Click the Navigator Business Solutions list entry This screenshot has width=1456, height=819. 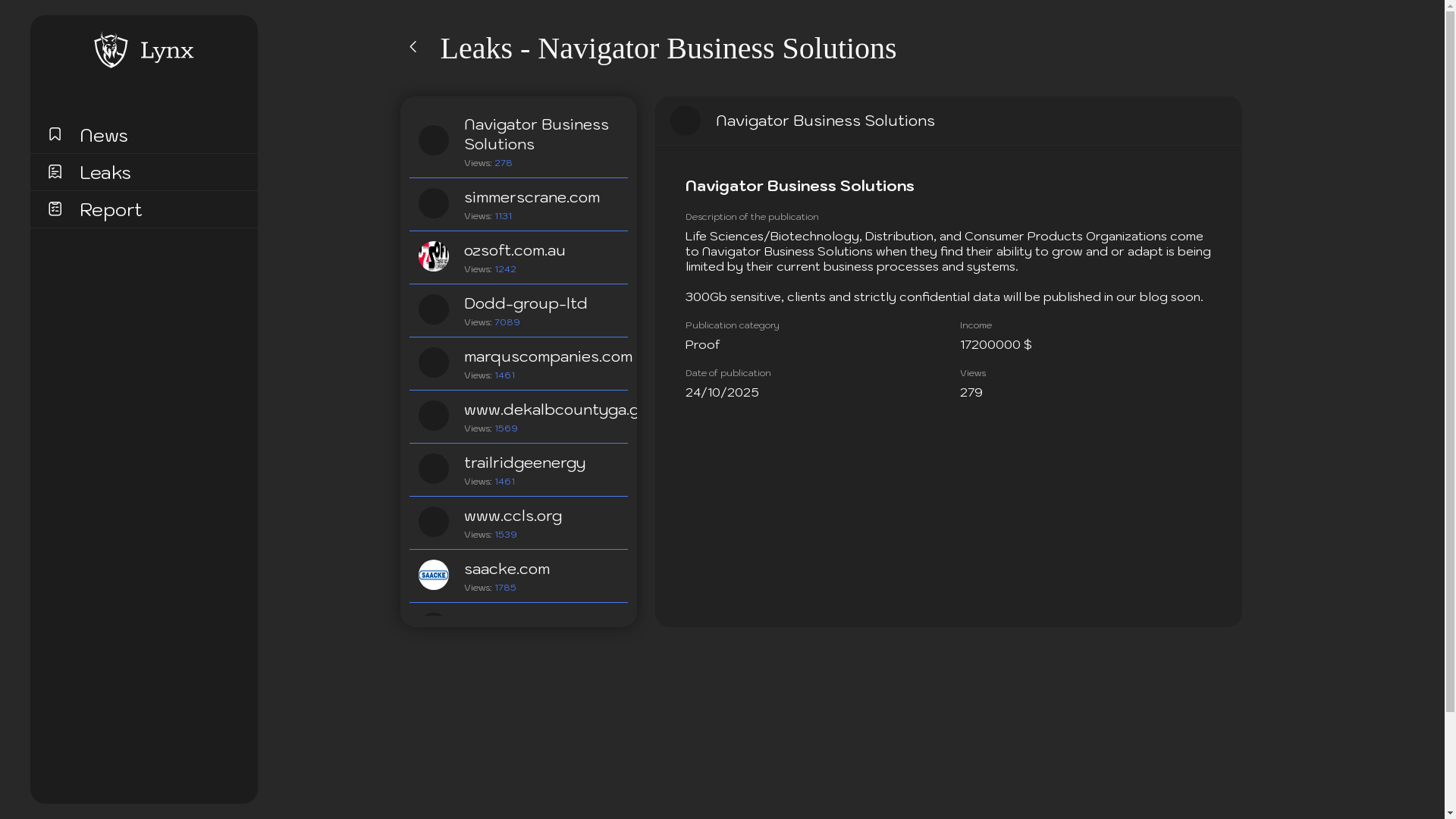pyautogui.click(x=536, y=135)
